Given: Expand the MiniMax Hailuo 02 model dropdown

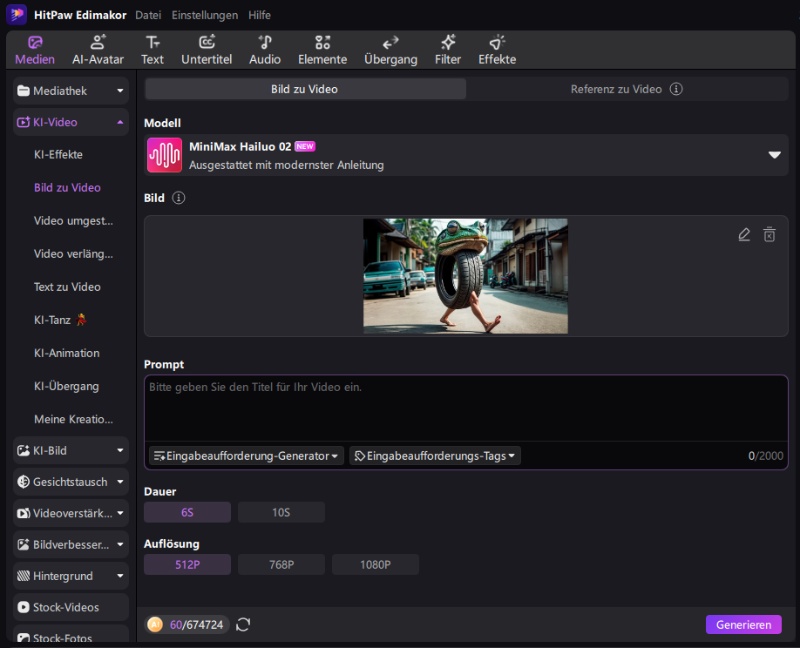Looking at the screenshot, I should [773, 155].
